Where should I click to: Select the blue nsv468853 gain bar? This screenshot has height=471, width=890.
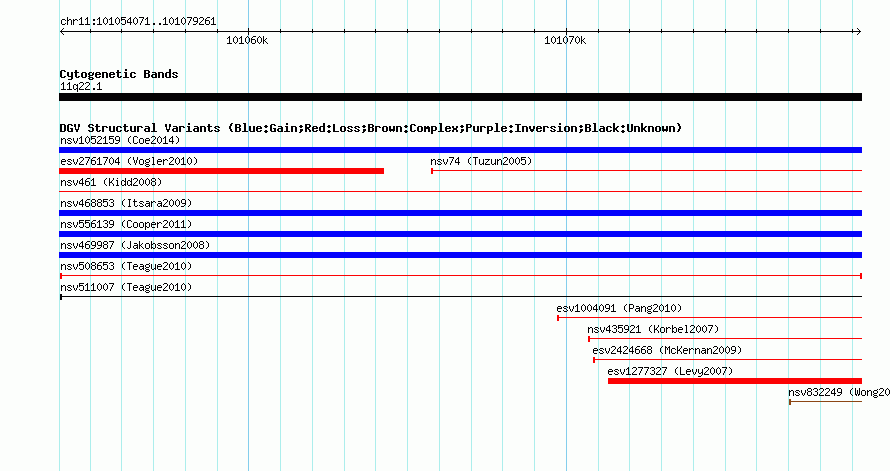coord(460,213)
